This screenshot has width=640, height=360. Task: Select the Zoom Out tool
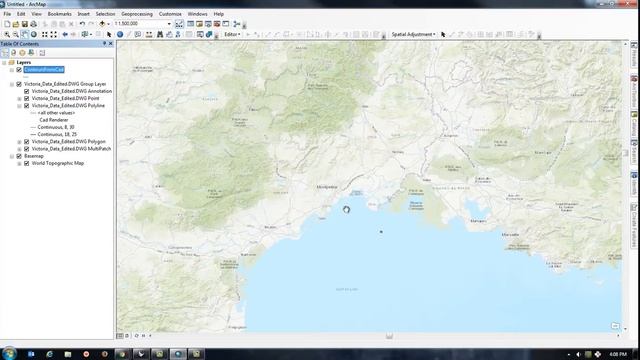(16, 35)
